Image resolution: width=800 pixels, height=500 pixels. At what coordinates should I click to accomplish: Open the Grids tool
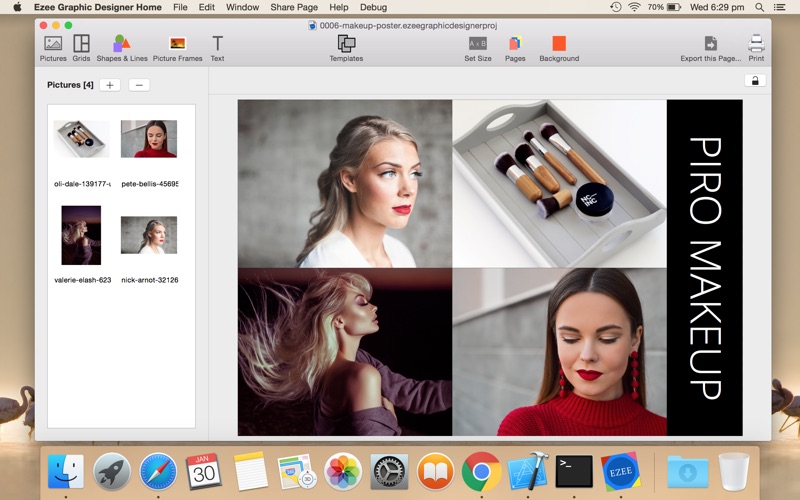pyautogui.click(x=81, y=48)
